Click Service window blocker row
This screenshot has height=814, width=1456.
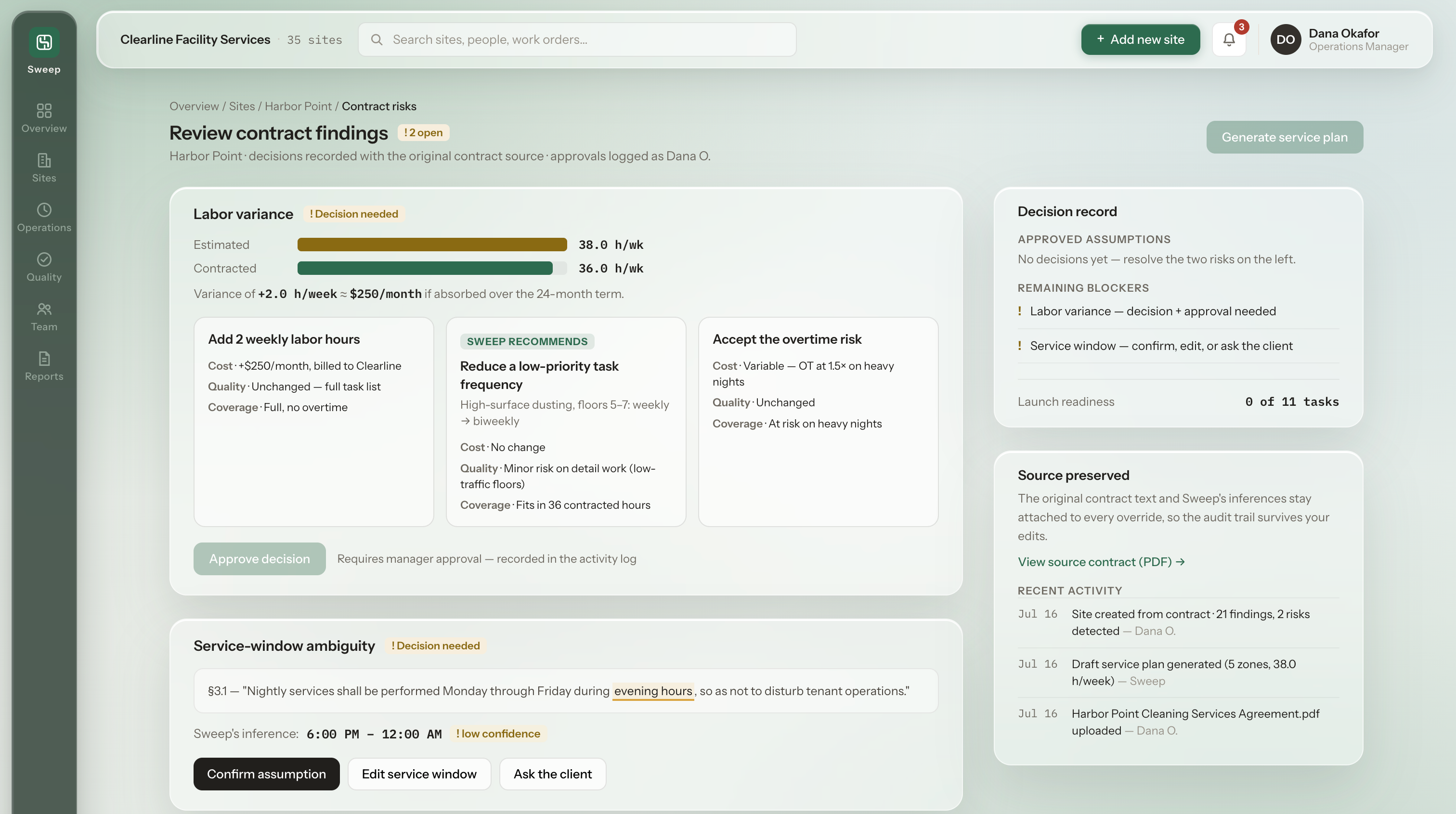pos(1178,346)
